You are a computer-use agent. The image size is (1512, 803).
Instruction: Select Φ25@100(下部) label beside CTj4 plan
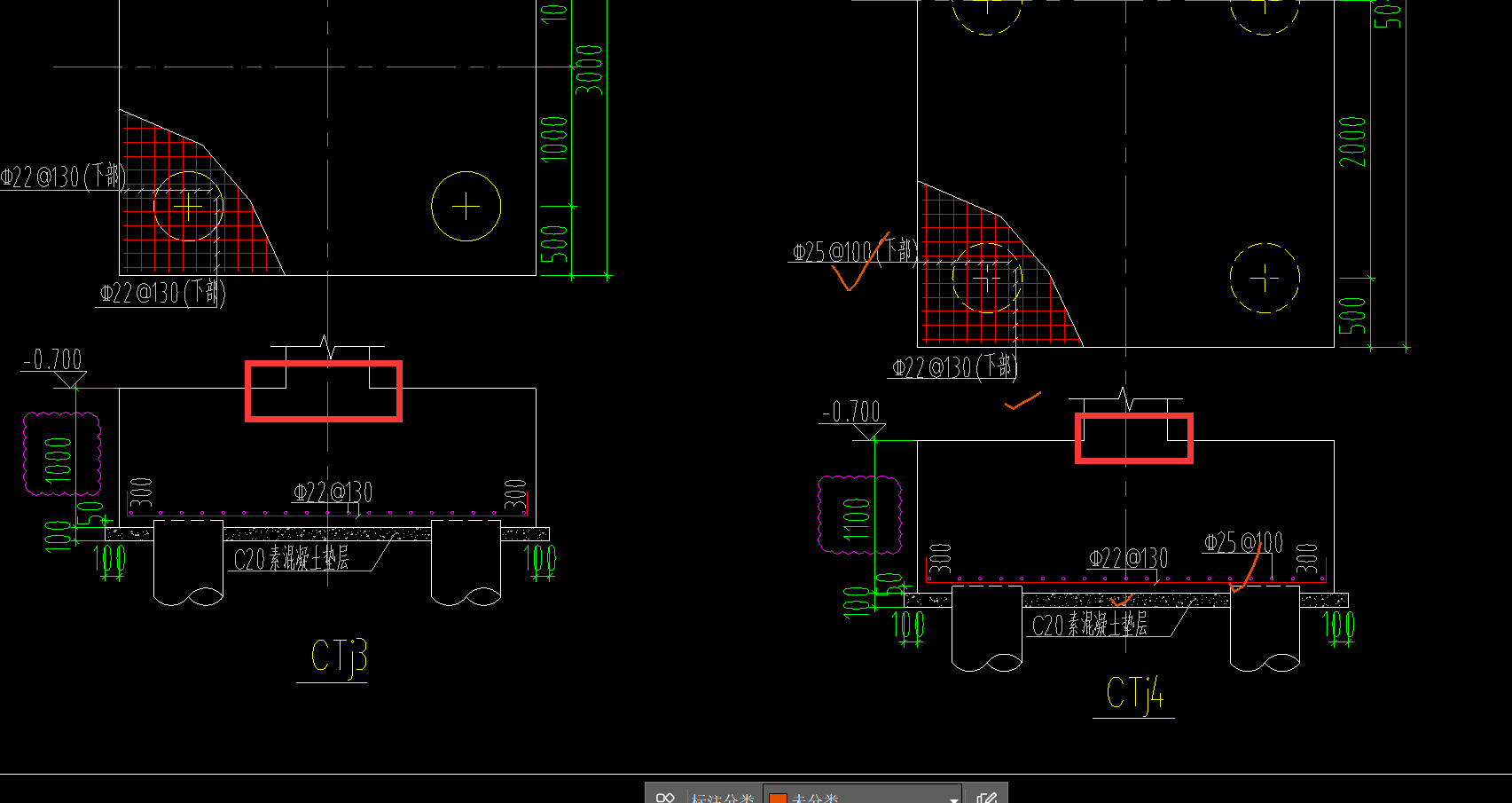854,251
